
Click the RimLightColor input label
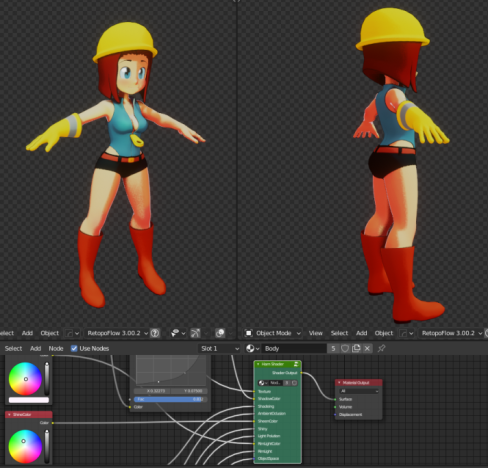[x=269, y=444]
